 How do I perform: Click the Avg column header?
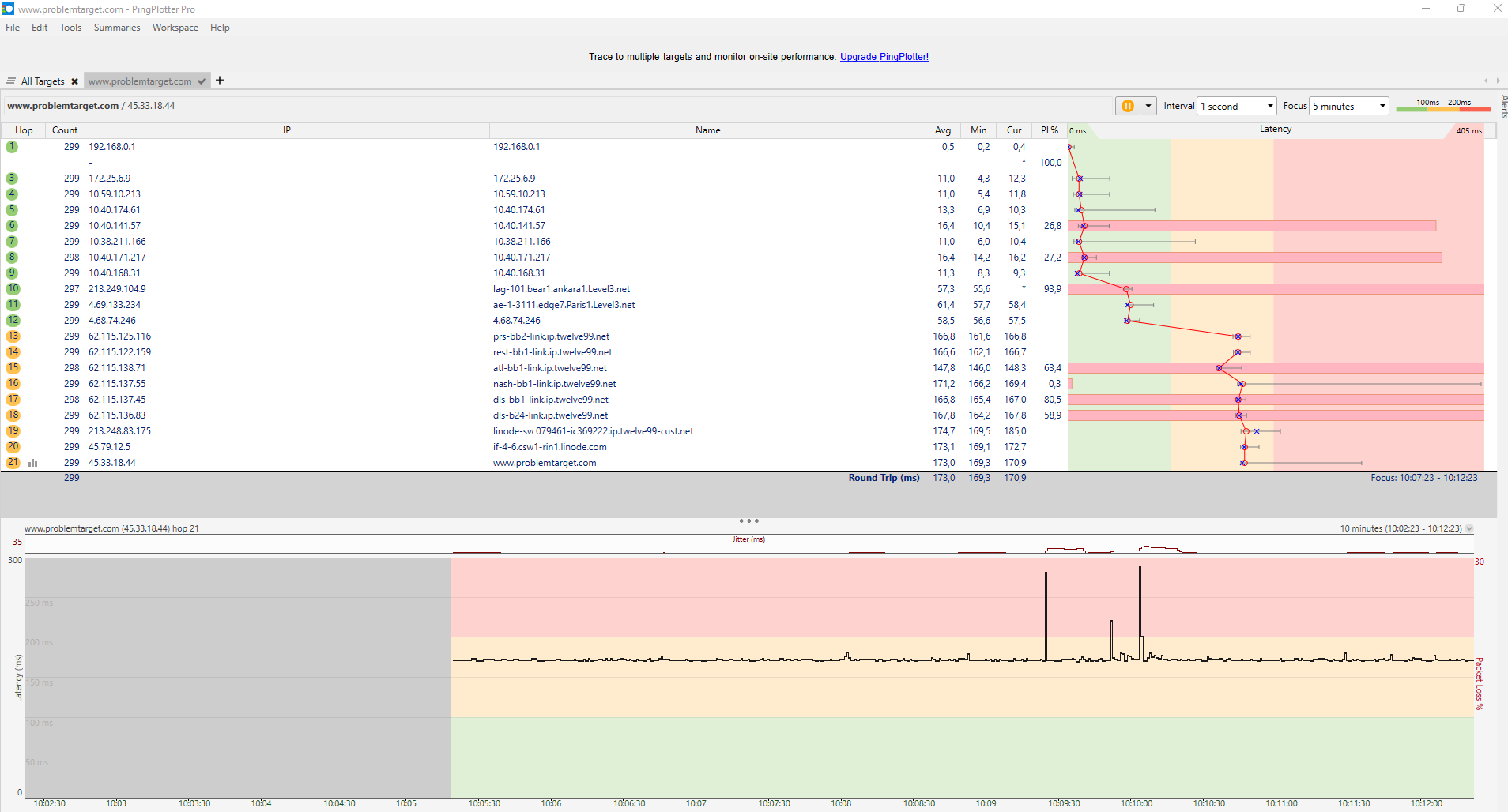(x=943, y=130)
